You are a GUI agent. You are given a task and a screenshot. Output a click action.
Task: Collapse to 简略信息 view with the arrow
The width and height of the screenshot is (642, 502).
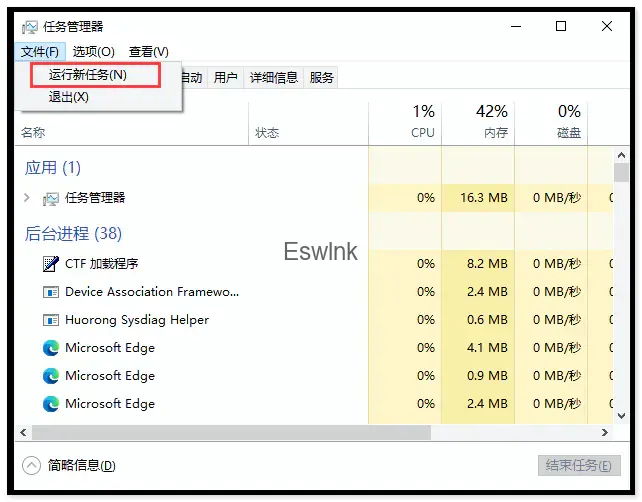[31, 465]
